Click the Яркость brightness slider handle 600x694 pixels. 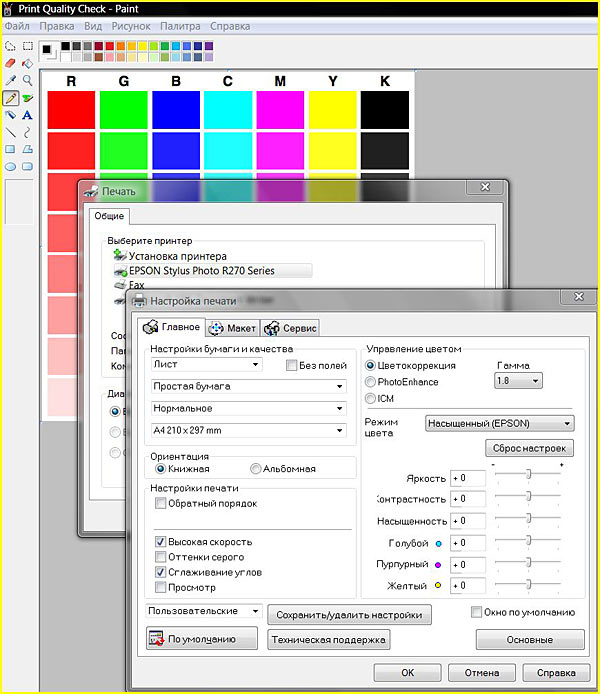pyautogui.click(x=528, y=474)
